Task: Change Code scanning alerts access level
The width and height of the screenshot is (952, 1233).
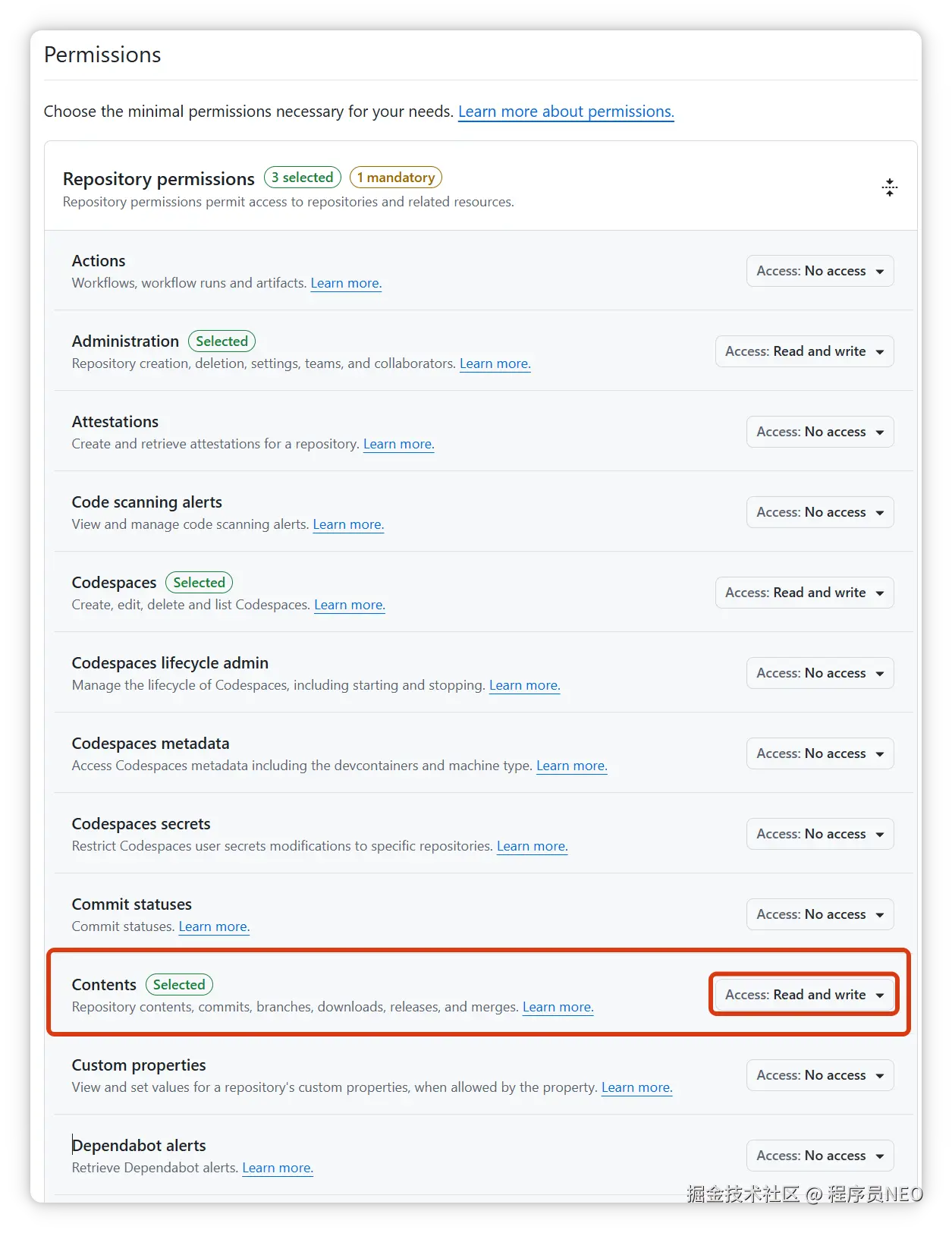Action: tap(819, 512)
